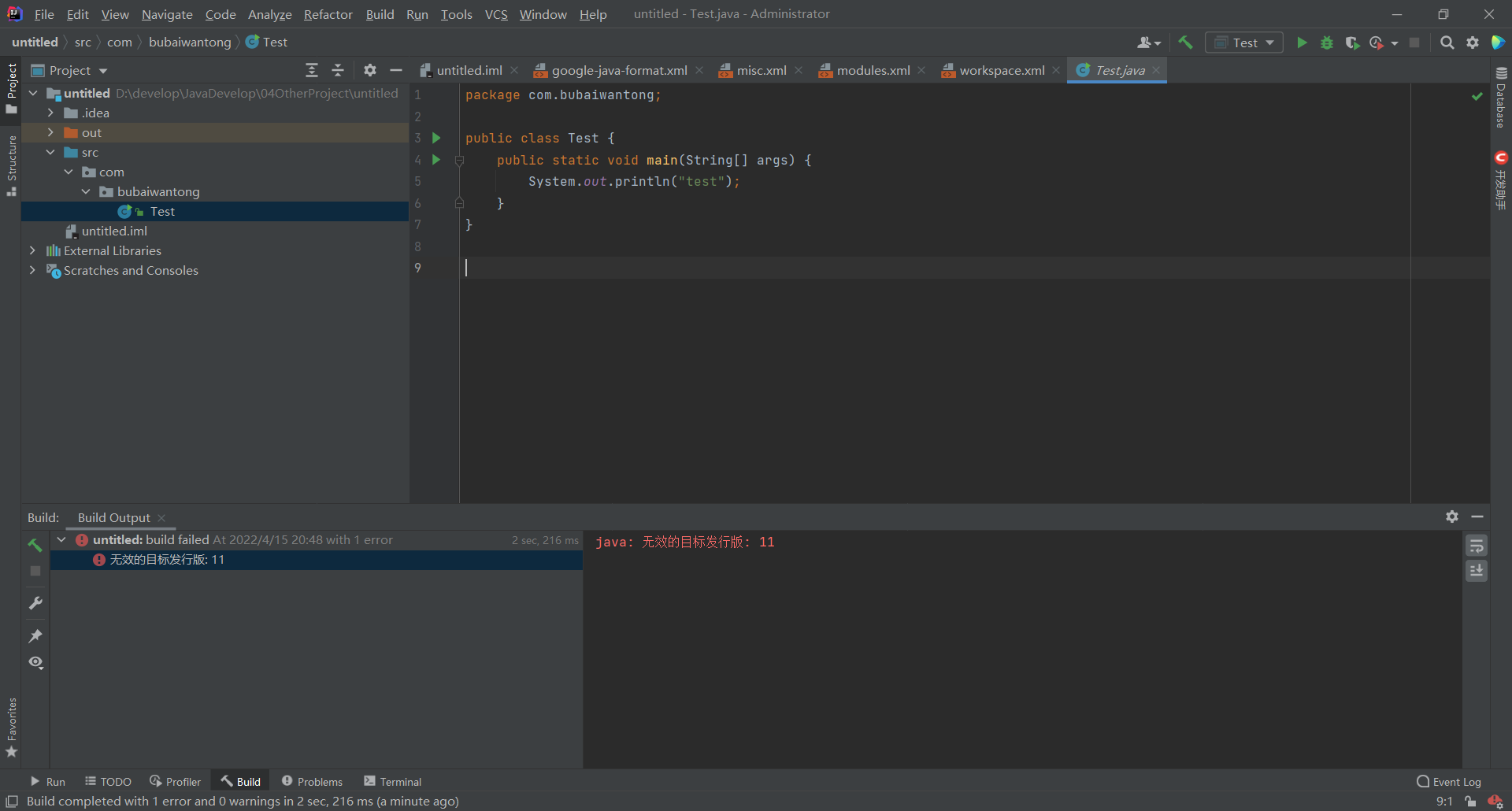Expand the out folder in Project tree
Image resolution: width=1512 pixels, height=811 pixels.
50,132
